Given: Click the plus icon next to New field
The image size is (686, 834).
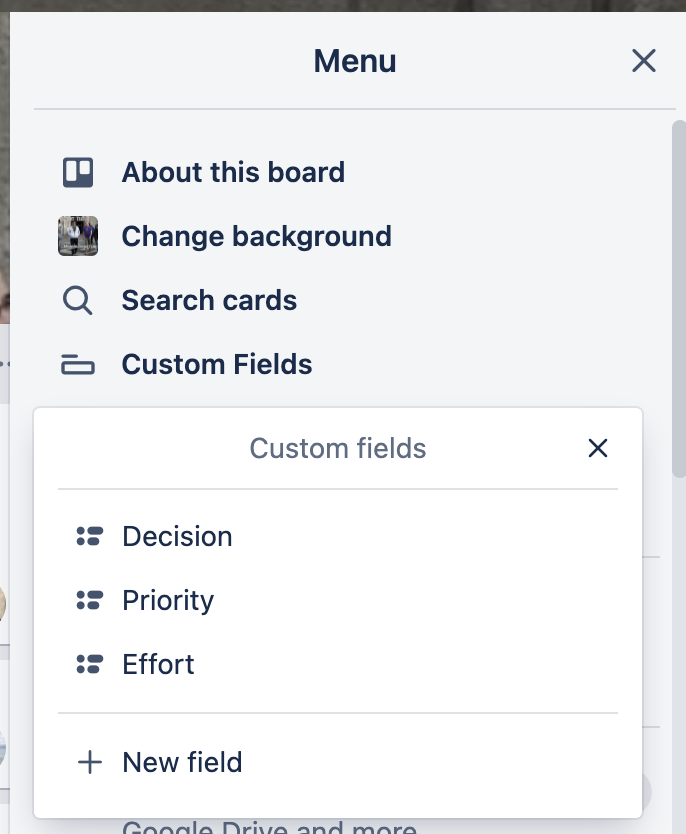Looking at the screenshot, I should (89, 761).
